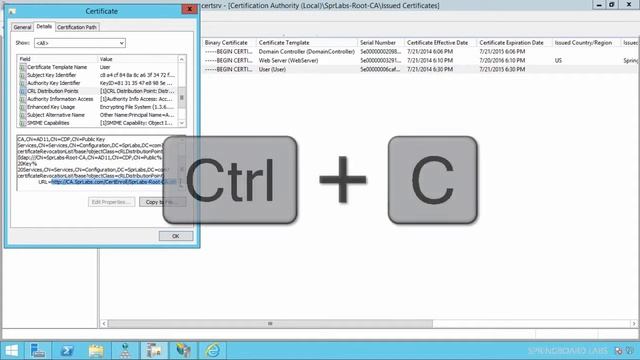Open Server Manager from the taskbar
The width and height of the screenshot is (640, 360).
tap(38, 350)
